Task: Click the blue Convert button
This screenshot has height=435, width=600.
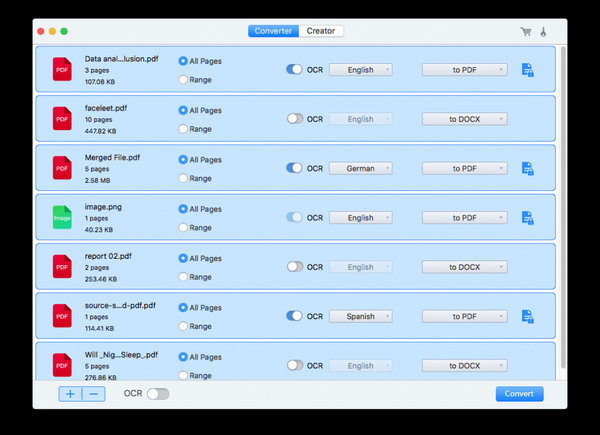Action: tap(519, 394)
